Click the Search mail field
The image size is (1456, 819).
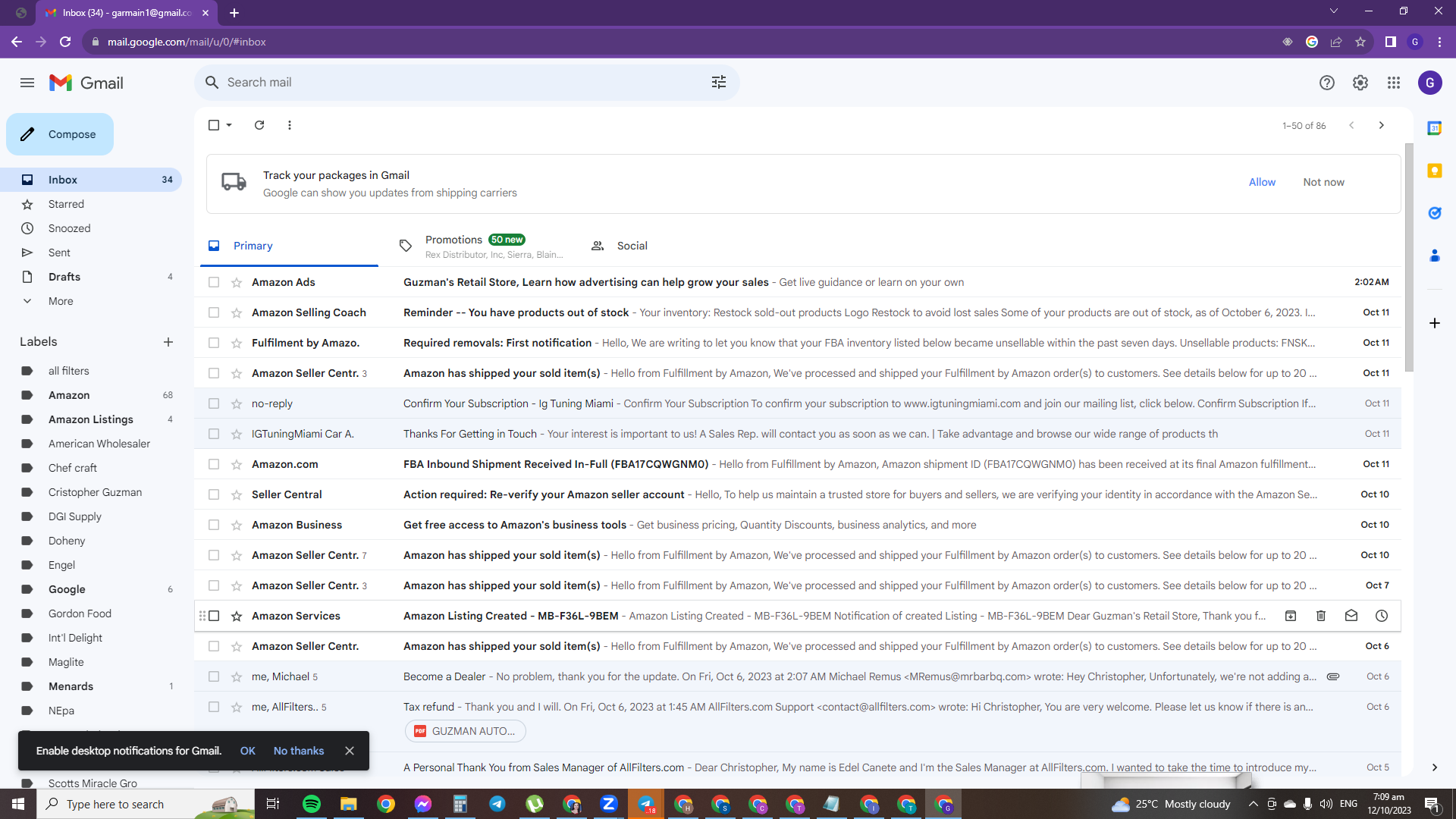(x=466, y=83)
